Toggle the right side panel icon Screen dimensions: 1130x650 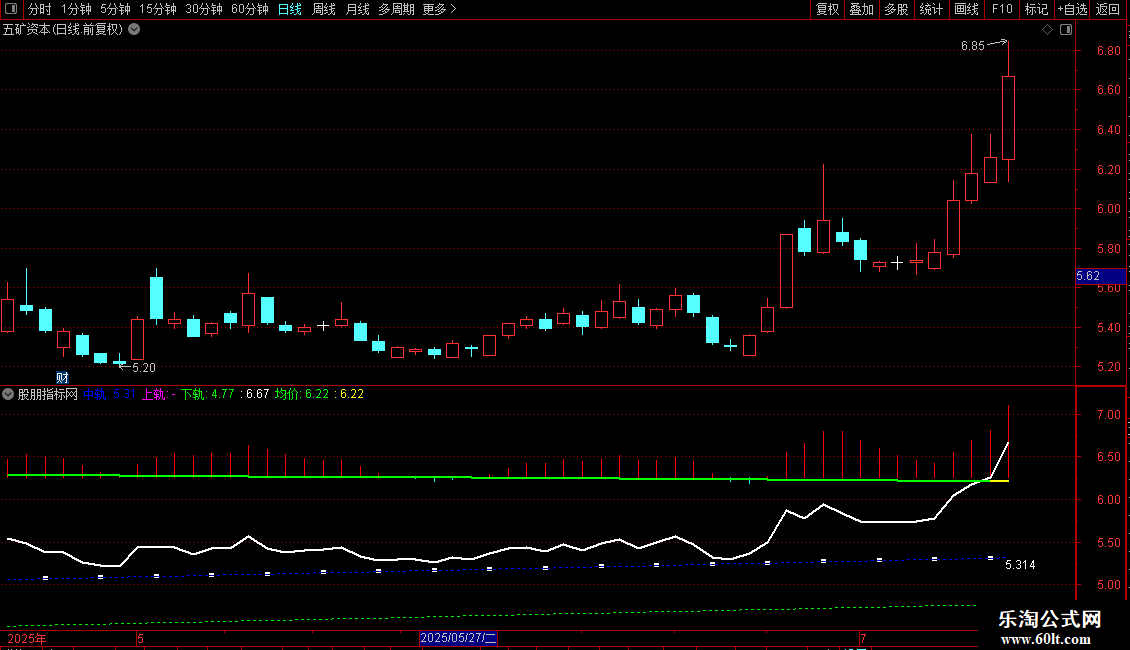(1066, 30)
